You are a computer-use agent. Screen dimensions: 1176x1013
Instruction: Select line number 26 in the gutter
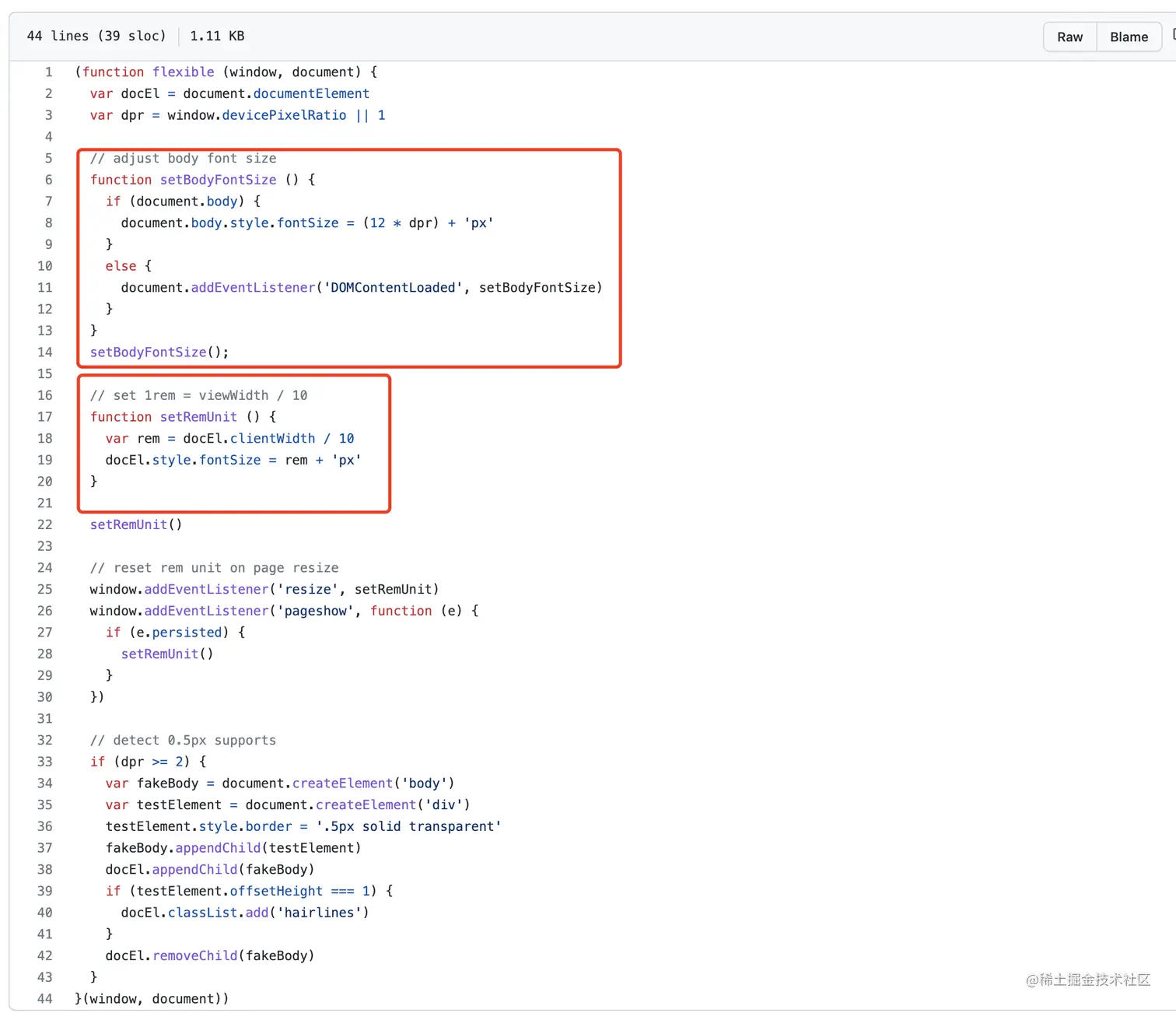point(45,611)
